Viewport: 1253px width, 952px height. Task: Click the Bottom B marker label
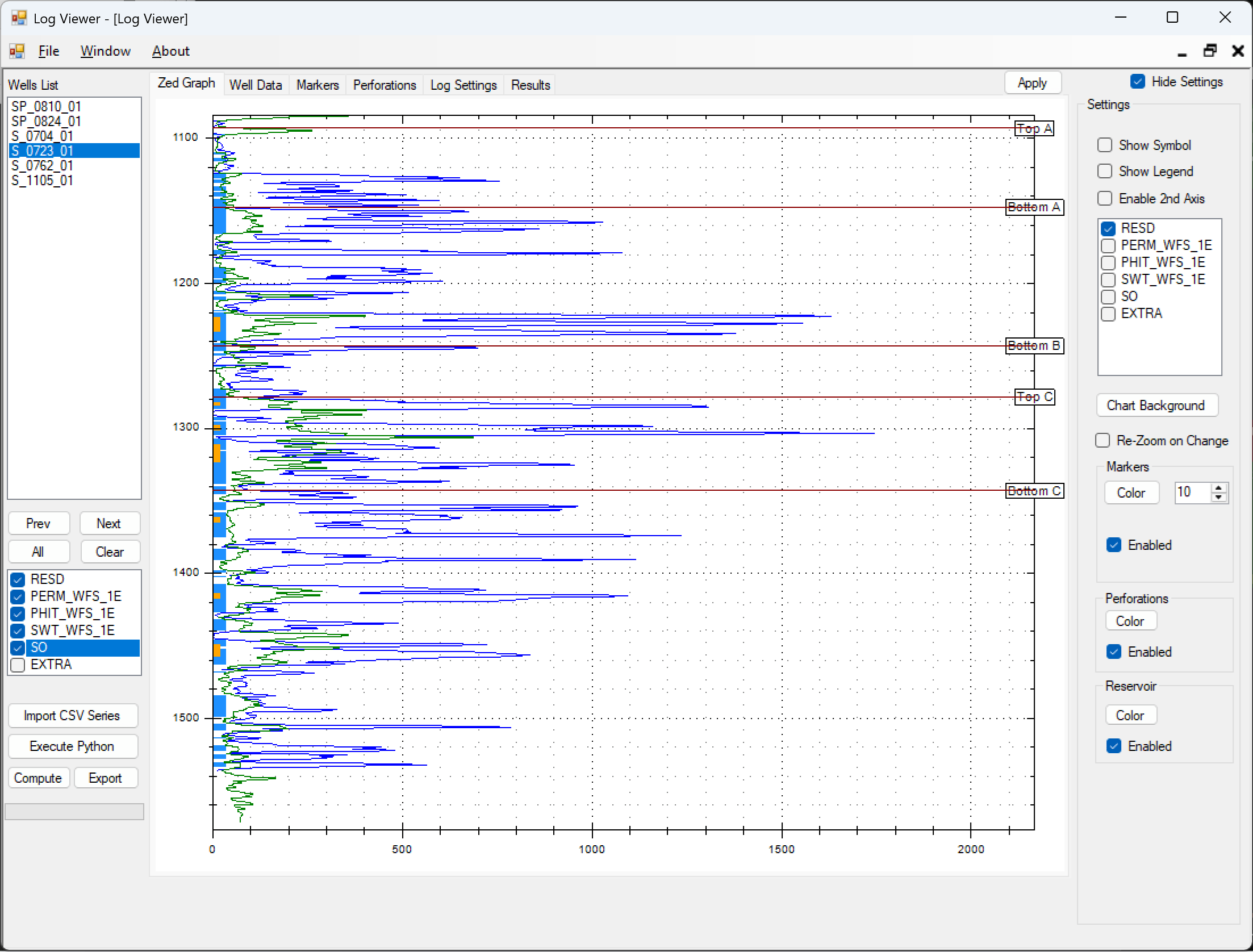click(1034, 346)
